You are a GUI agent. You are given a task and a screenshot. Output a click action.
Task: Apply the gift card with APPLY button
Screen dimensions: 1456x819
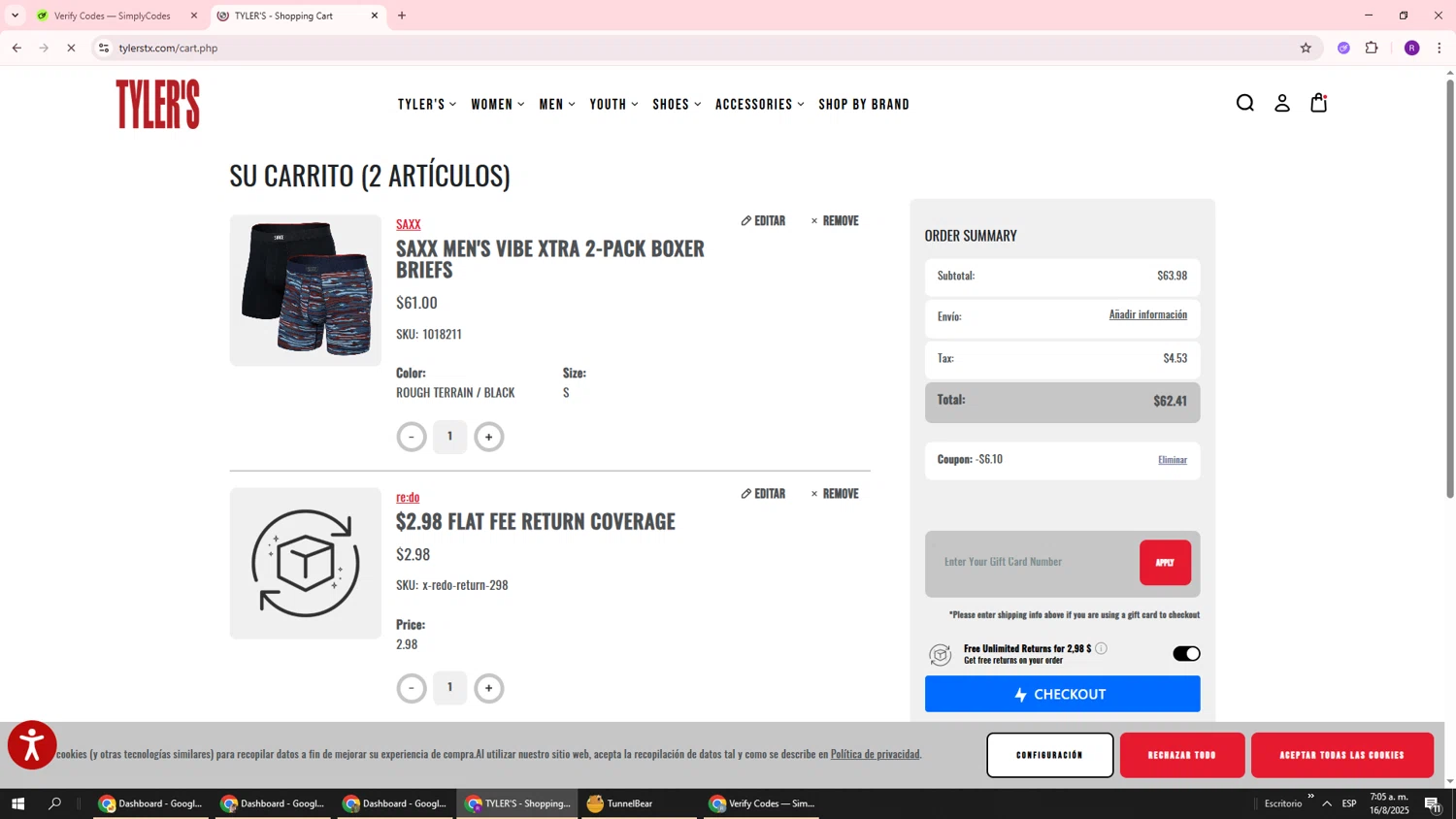click(x=1165, y=563)
